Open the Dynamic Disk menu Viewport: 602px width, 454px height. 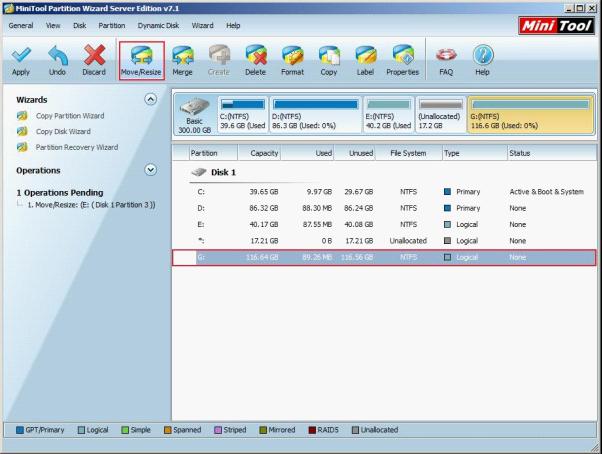tap(158, 26)
